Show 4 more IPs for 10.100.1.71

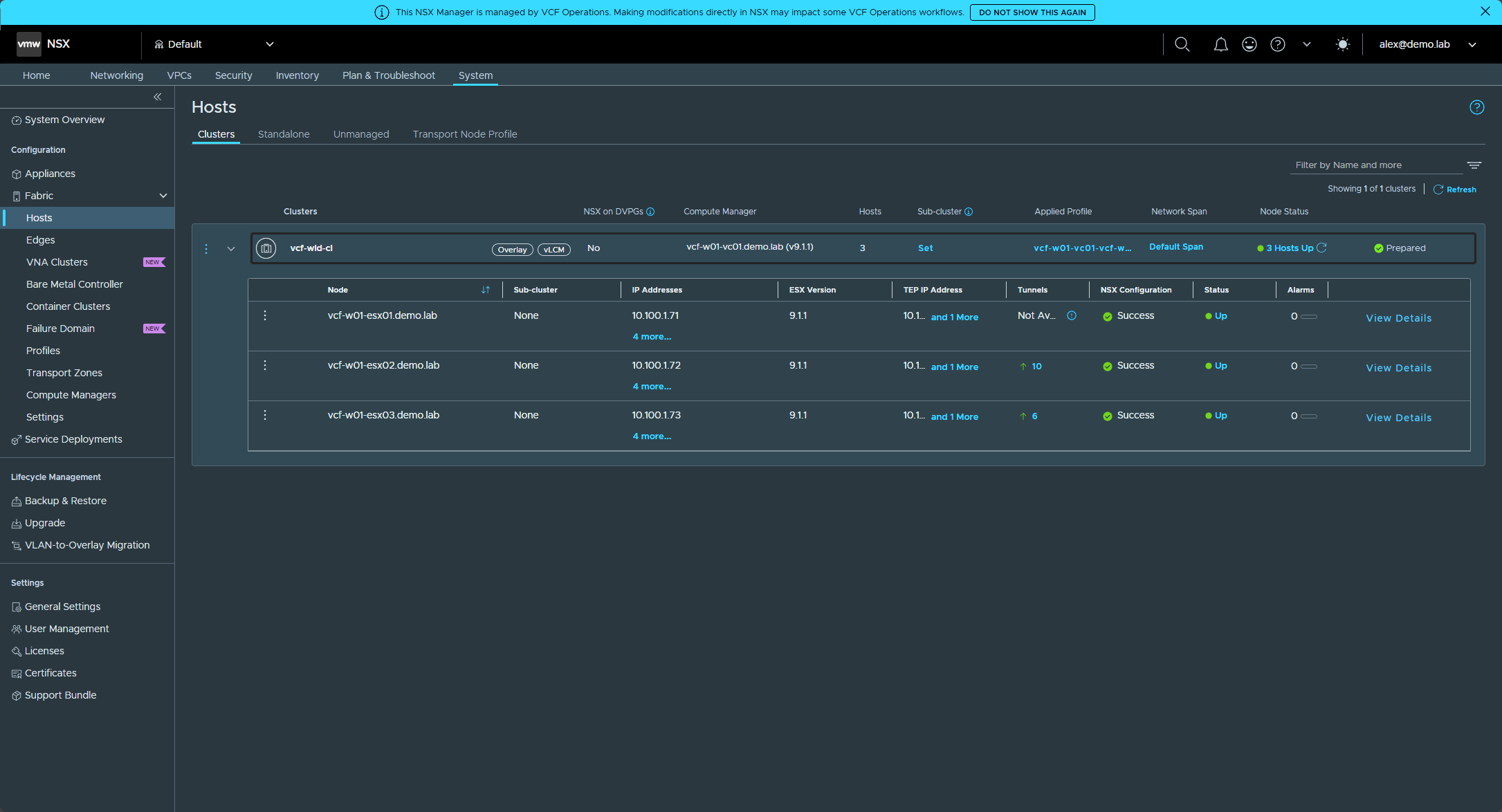click(x=652, y=337)
